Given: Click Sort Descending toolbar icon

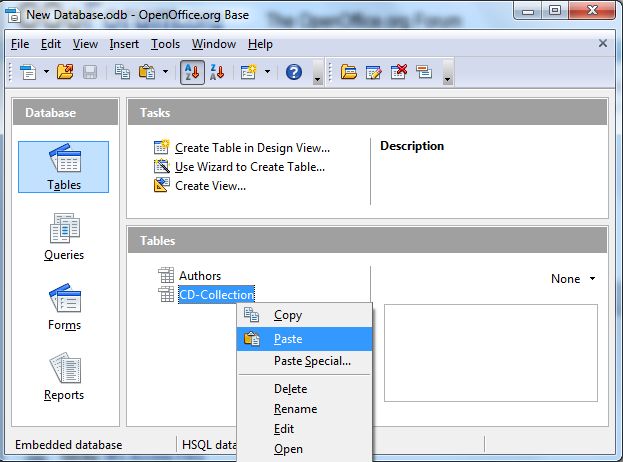Looking at the screenshot, I should point(216,72).
